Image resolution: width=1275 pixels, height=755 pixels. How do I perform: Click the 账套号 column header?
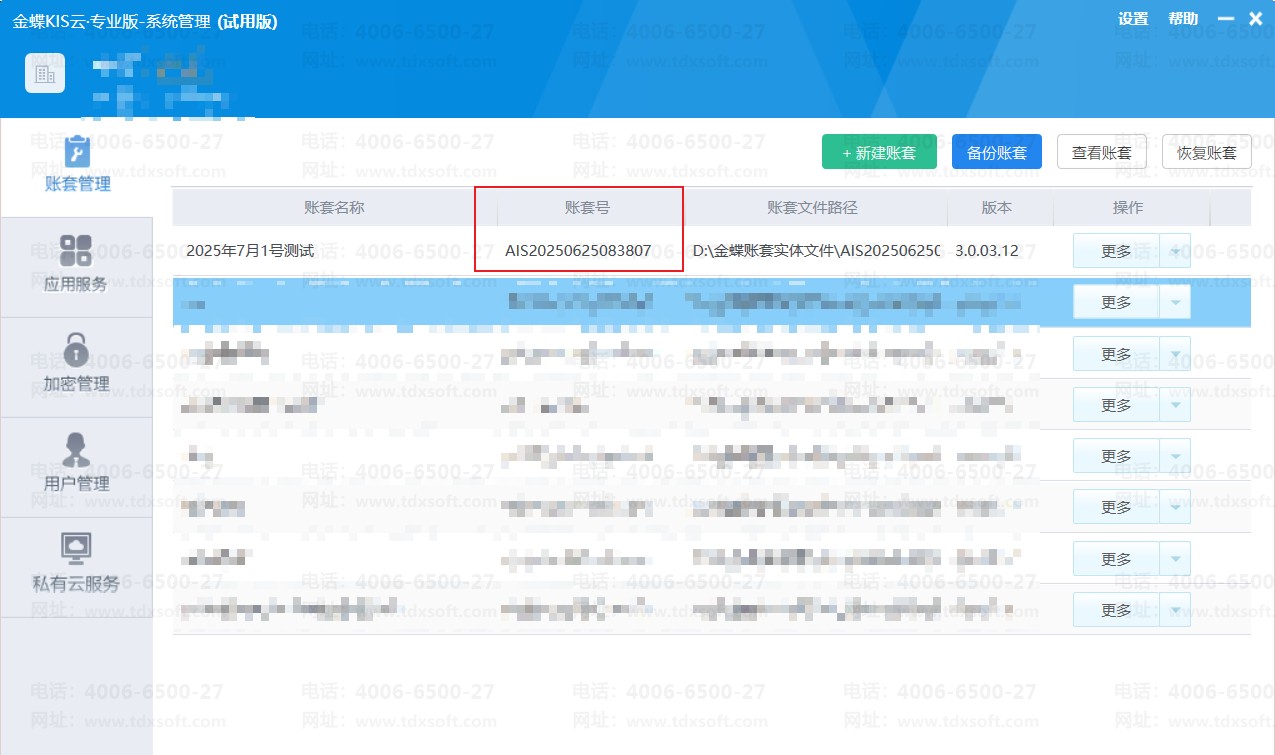click(x=587, y=208)
